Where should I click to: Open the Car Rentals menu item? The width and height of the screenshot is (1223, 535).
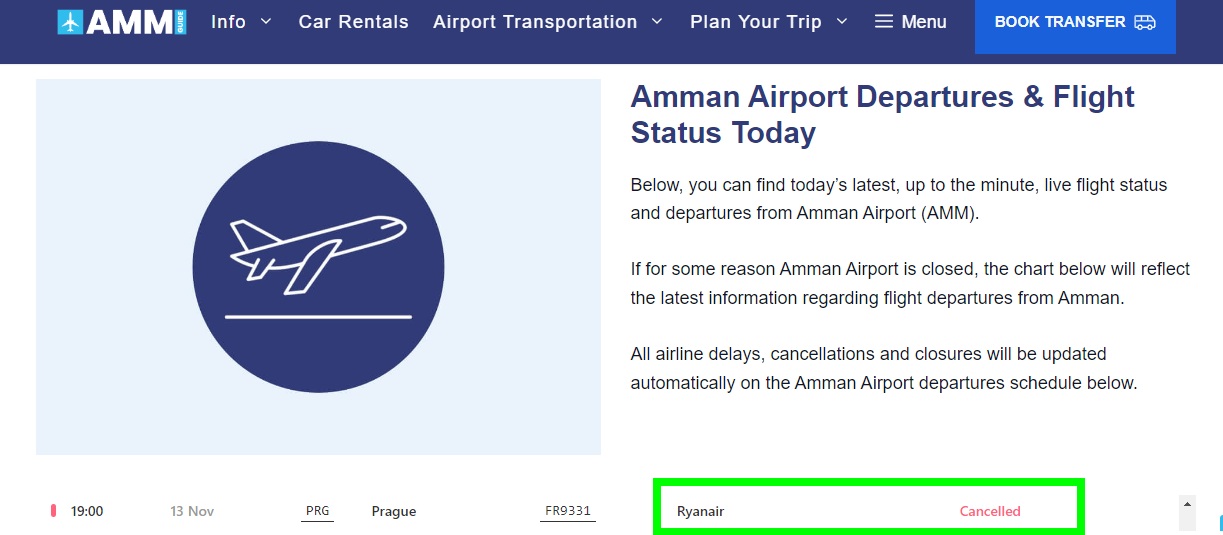pyautogui.click(x=353, y=21)
